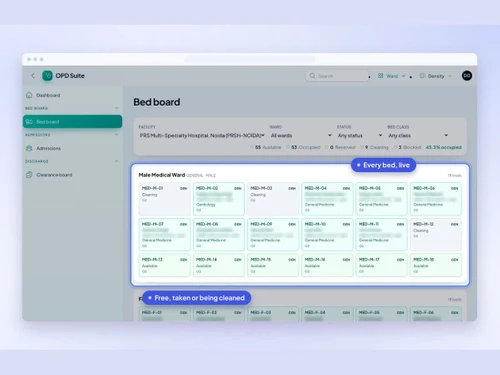Image resolution: width=500 pixels, height=375 pixels.
Task: Open the Dashboard home icon
Action: click(29, 95)
